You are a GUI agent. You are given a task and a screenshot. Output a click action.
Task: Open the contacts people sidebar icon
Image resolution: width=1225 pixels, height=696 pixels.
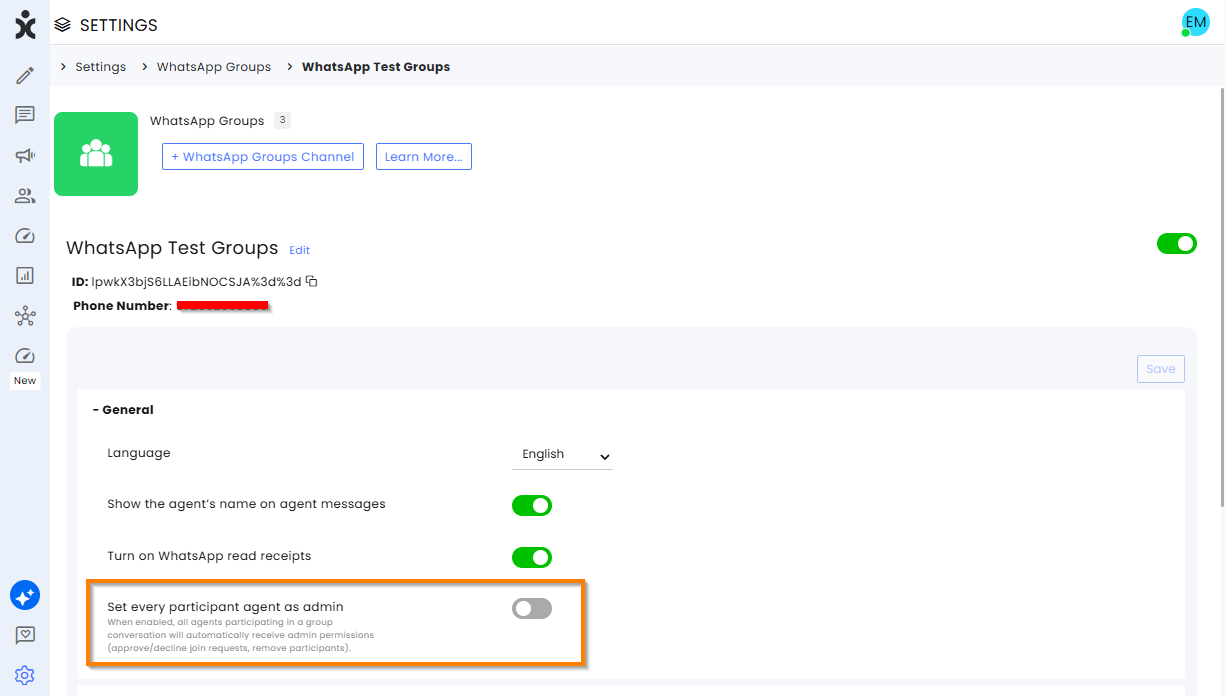(25, 196)
